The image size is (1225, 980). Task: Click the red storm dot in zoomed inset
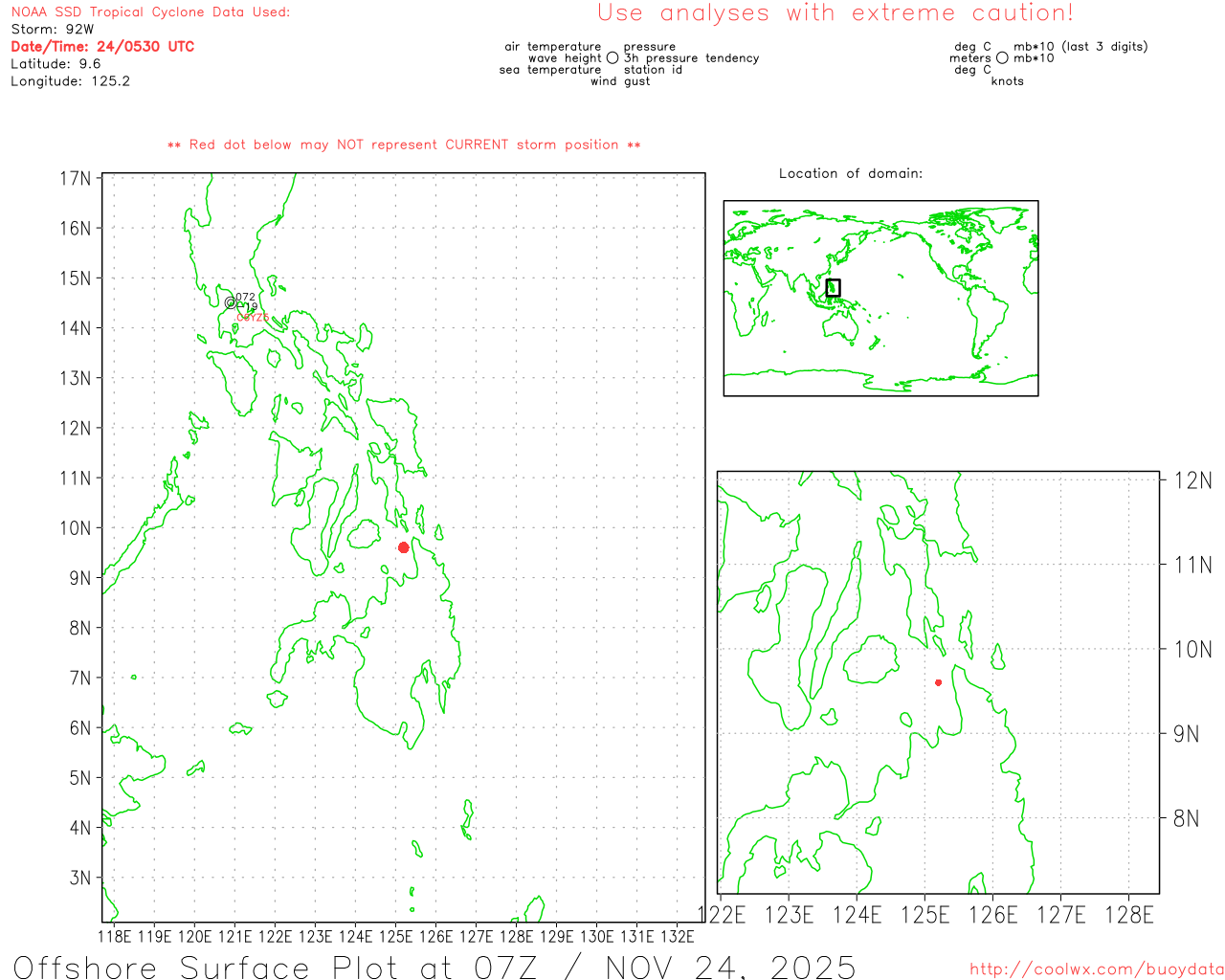point(938,682)
